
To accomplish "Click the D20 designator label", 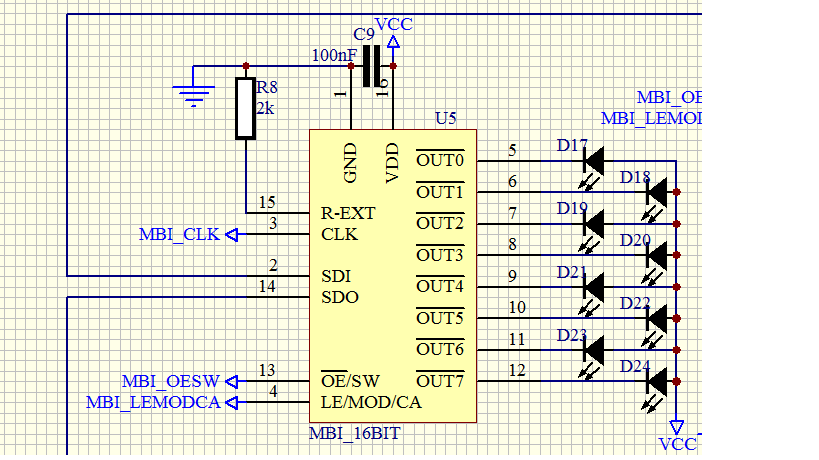I will tap(635, 240).
